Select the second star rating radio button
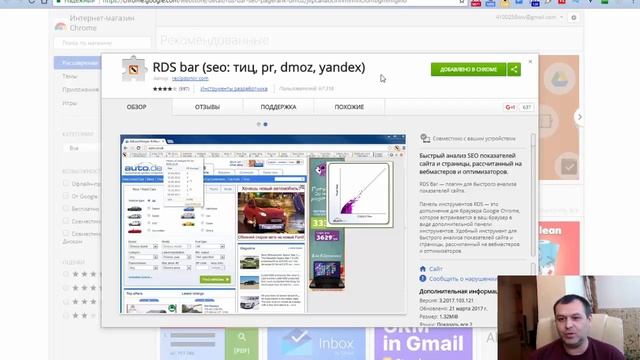640x360 pixels. (x=66, y=288)
